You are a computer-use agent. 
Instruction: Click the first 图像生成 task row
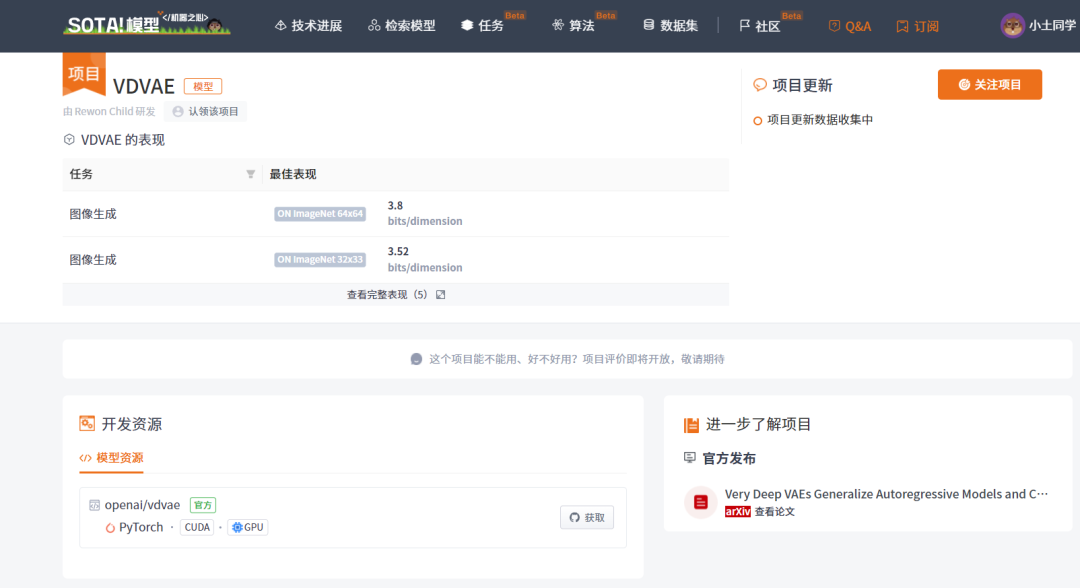[x=395, y=213]
